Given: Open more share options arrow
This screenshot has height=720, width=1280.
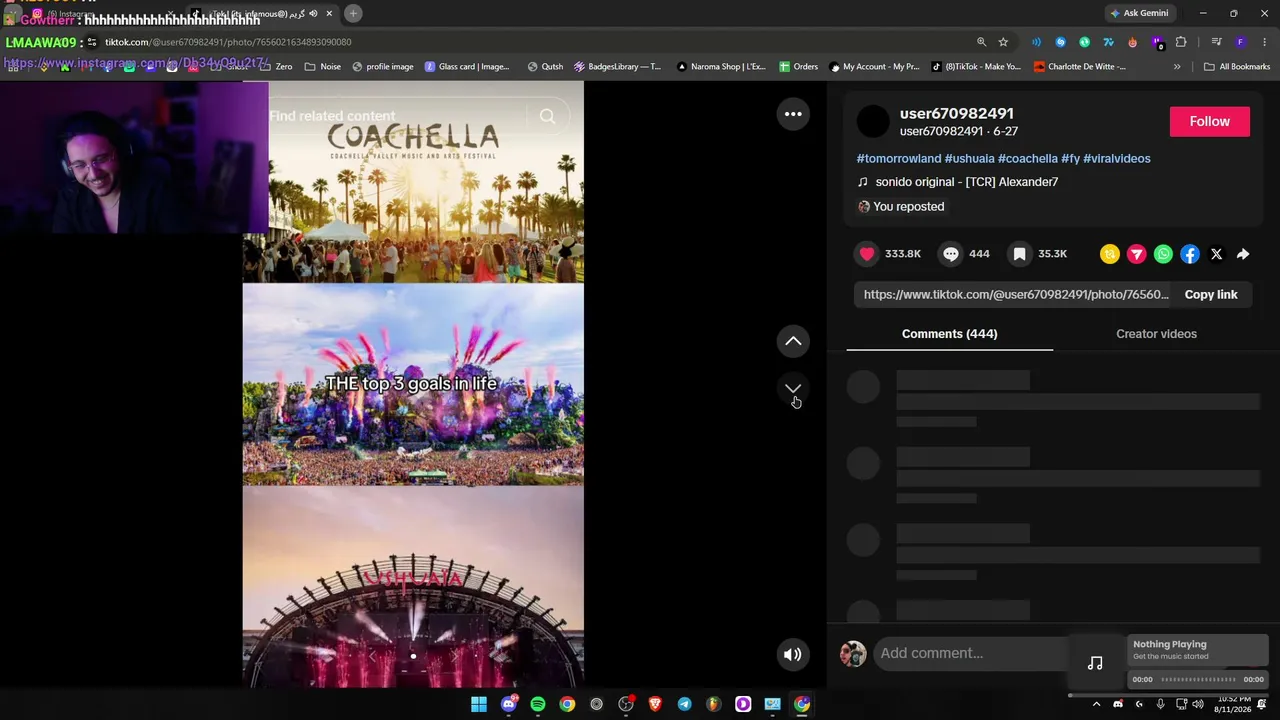Looking at the screenshot, I should pos(1243,254).
